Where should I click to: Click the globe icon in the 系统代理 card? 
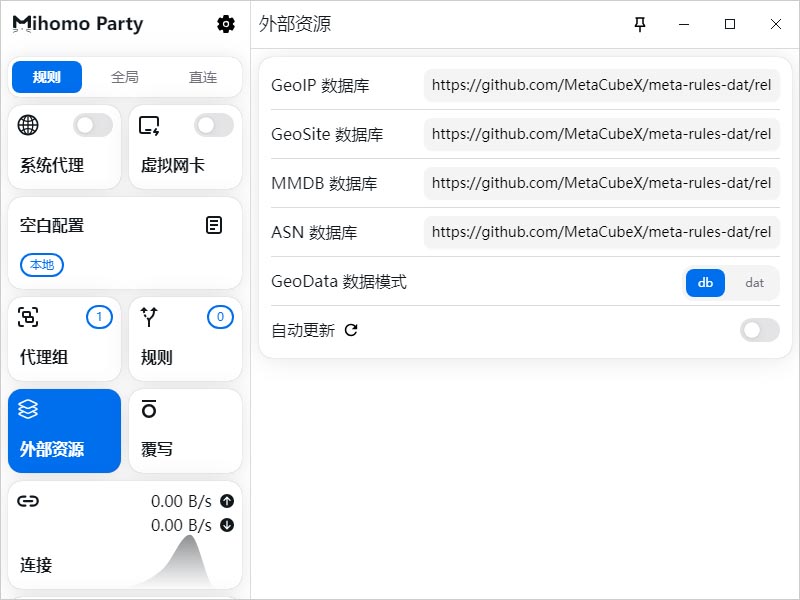(x=28, y=125)
